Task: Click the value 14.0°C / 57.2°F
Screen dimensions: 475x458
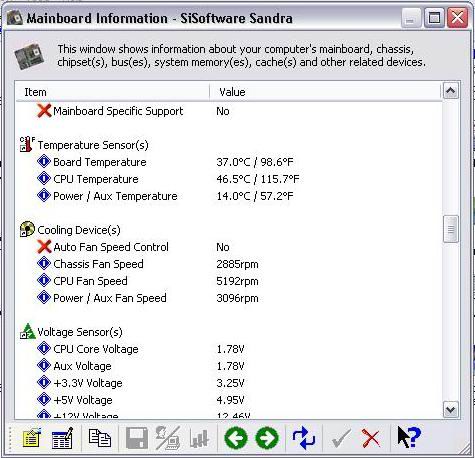Action: 255,196
